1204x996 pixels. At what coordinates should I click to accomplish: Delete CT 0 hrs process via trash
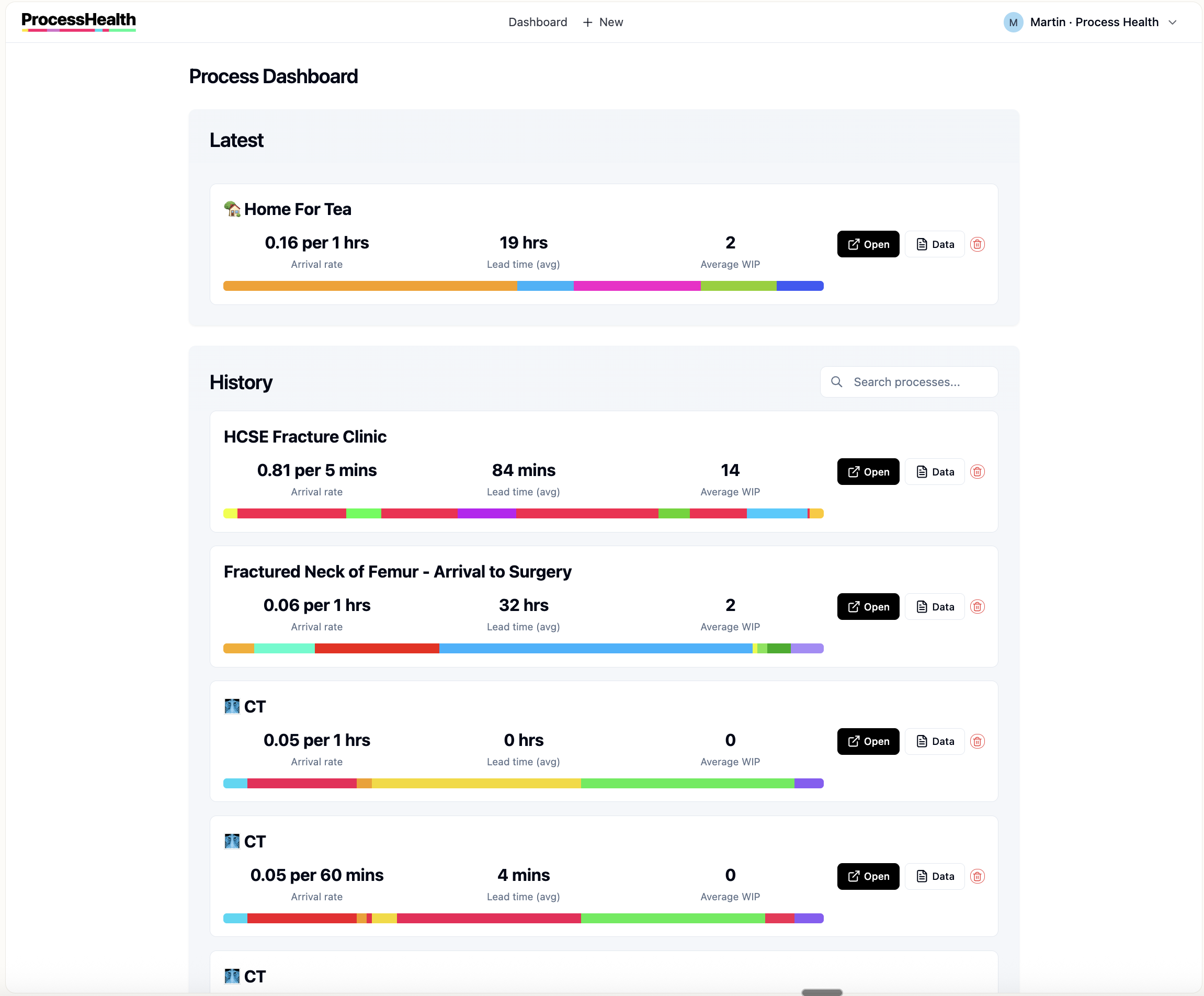point(978,741)
